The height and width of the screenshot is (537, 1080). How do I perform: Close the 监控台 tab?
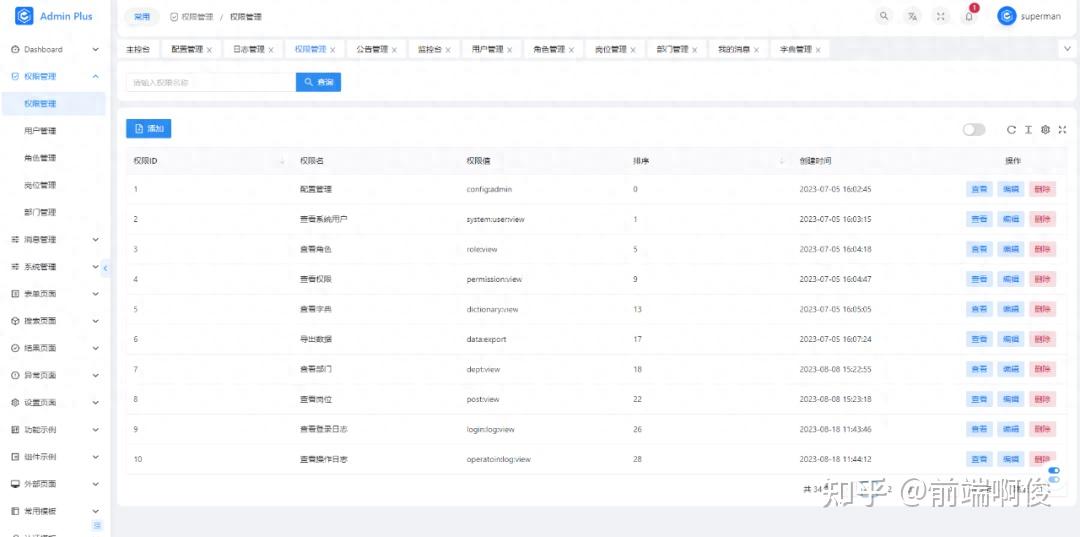pyautogui.click(x=448, y=50)
